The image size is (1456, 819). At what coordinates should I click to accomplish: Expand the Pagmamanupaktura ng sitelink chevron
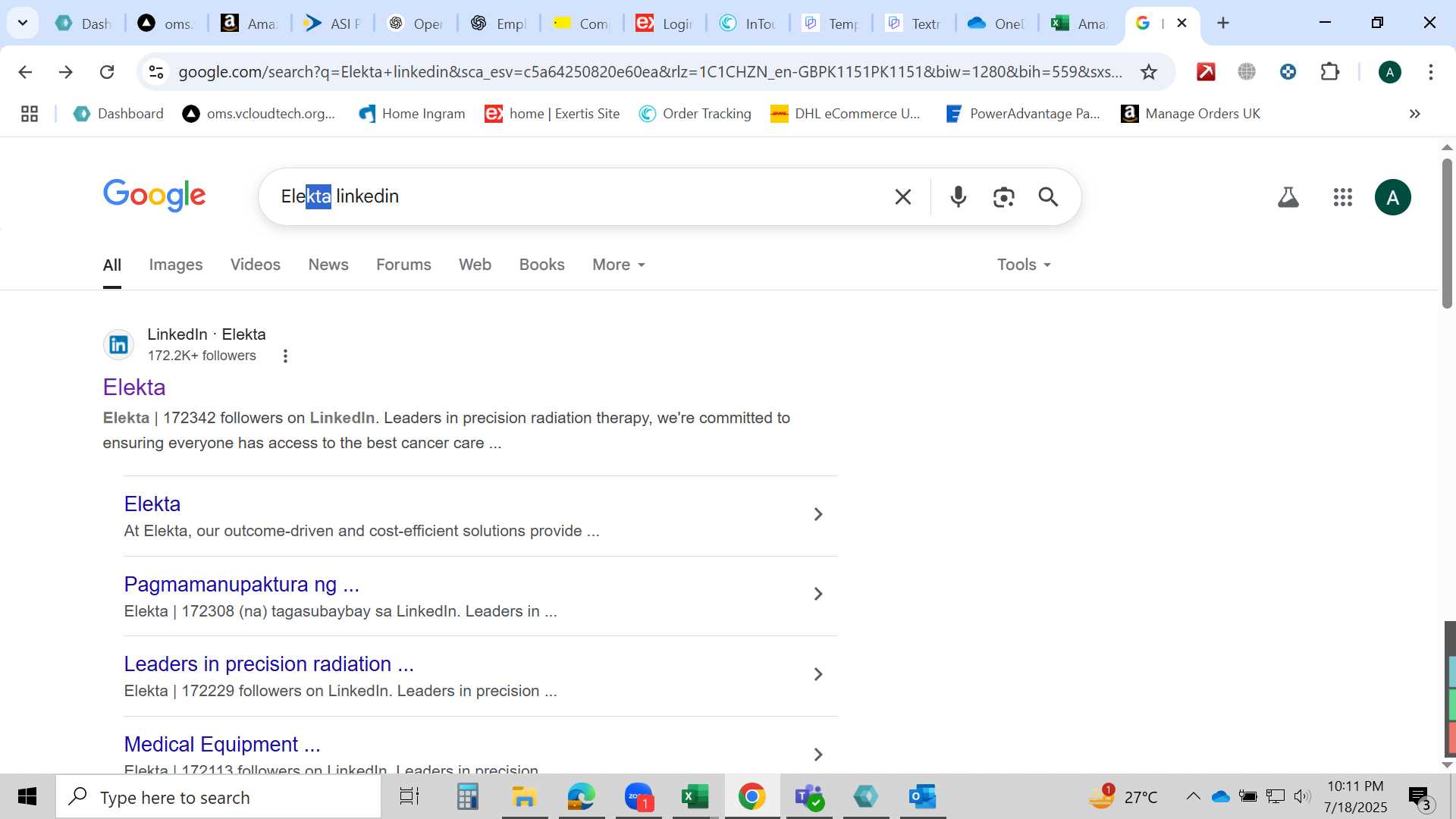pyautogui.click(x=818, y=595)
